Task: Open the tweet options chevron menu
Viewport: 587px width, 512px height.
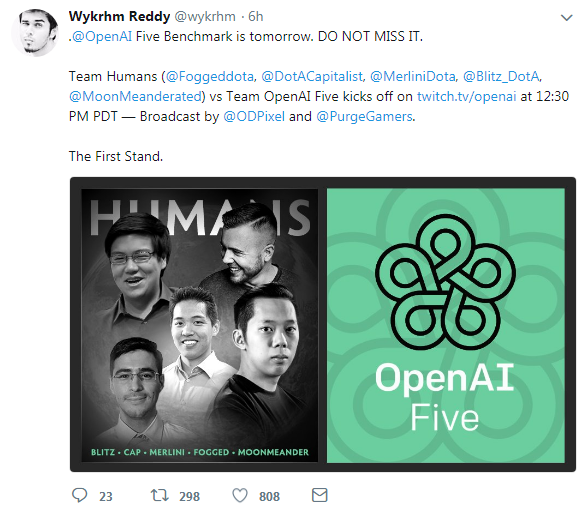Action: (x=566, y=18)
